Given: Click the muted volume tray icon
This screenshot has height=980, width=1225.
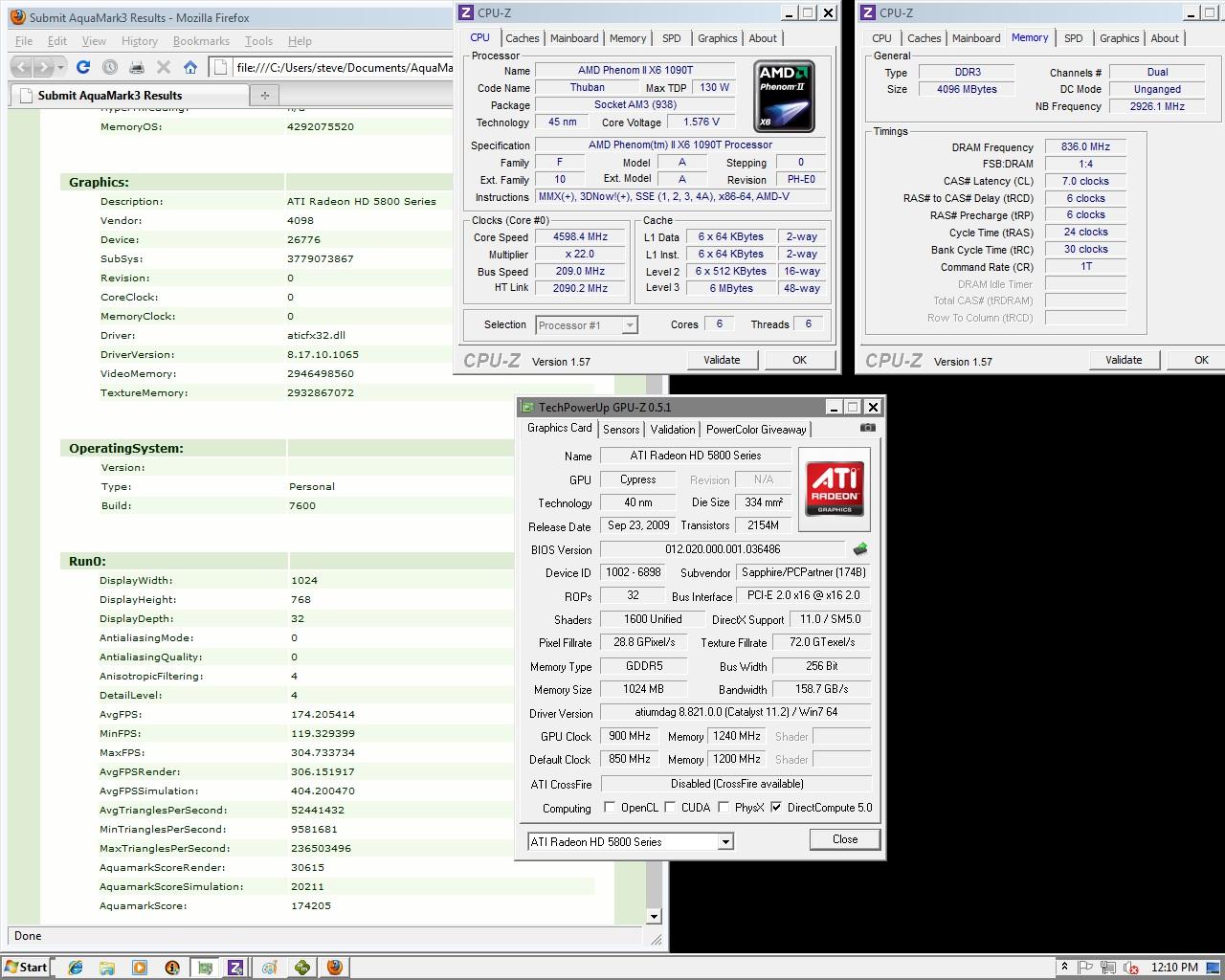Looking at the screenshot, I should coord(1132,968).
